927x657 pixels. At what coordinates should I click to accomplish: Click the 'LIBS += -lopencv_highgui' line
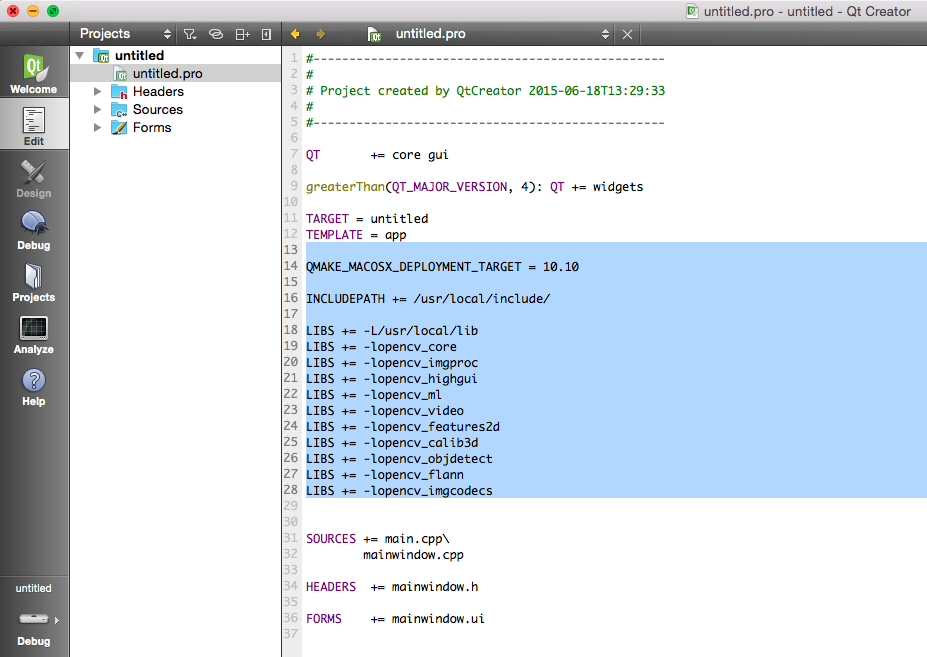point(391,378)
